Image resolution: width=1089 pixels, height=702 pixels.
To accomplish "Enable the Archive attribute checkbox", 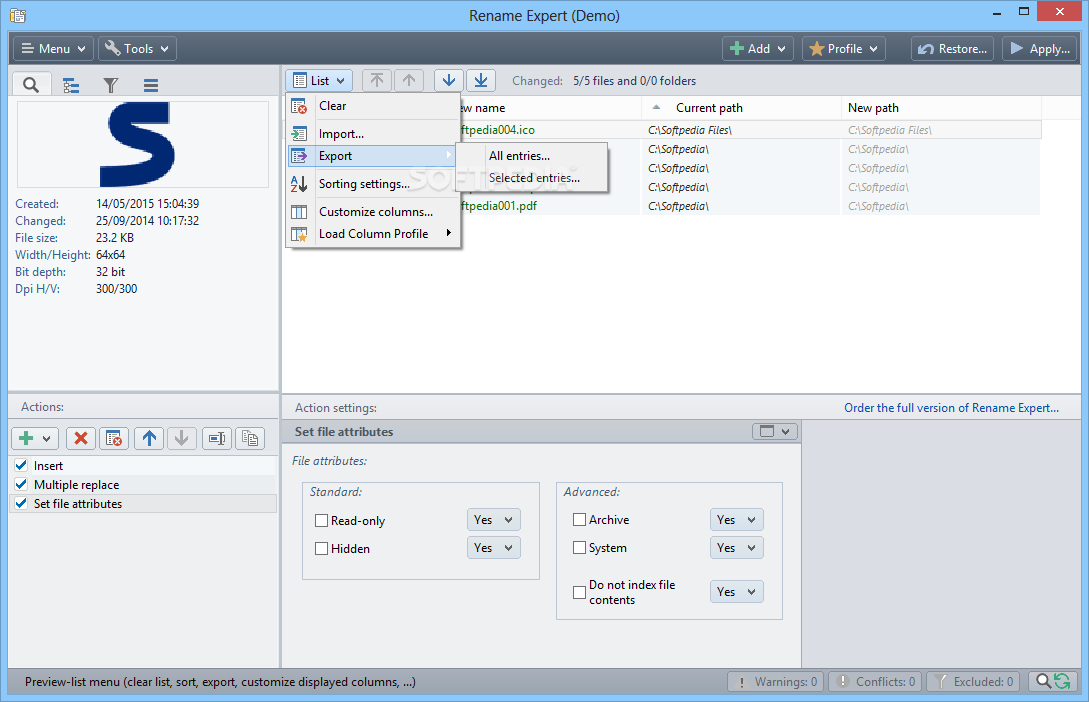I will 579,519.
